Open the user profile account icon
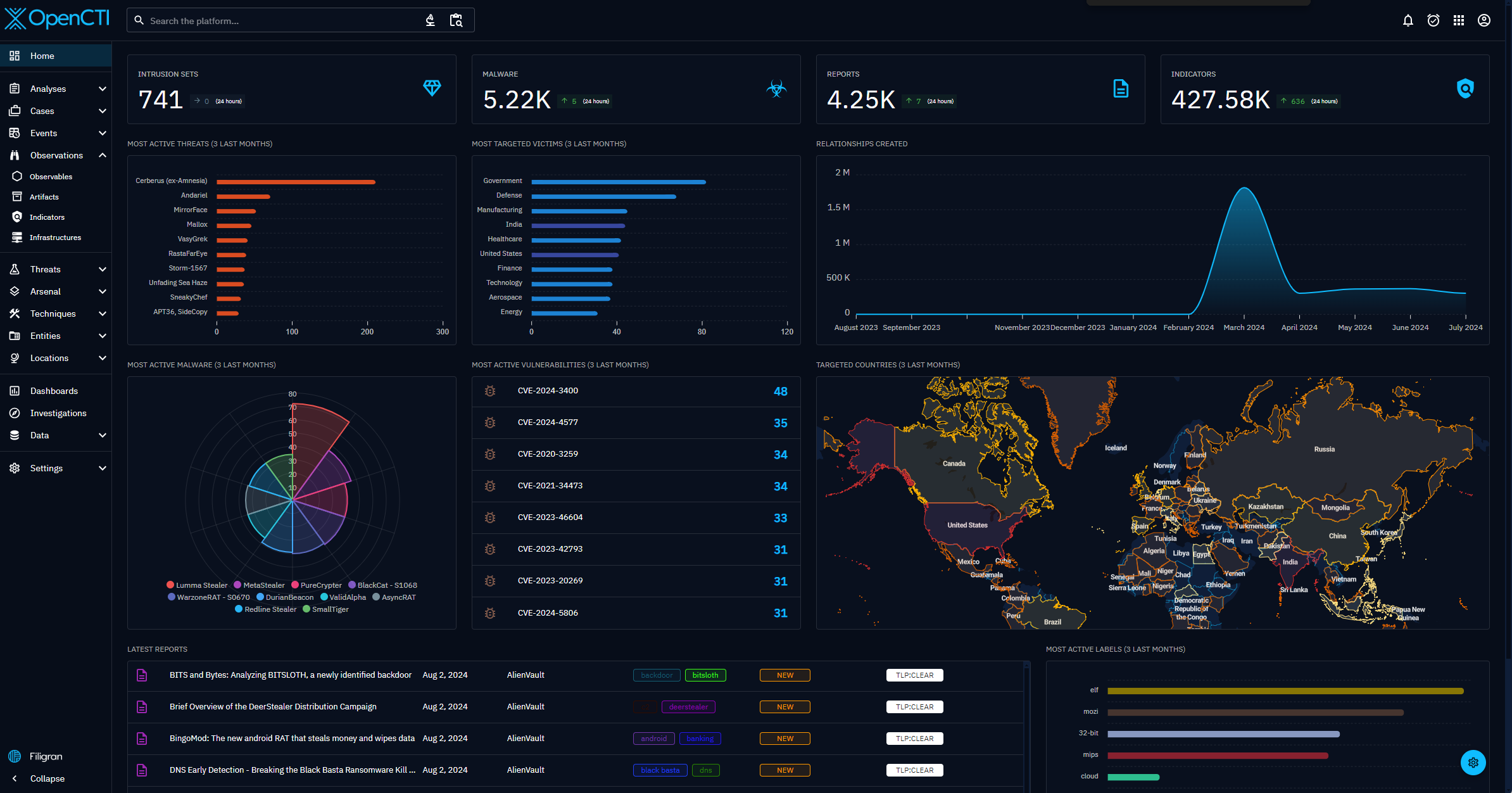 [1484, 21]
